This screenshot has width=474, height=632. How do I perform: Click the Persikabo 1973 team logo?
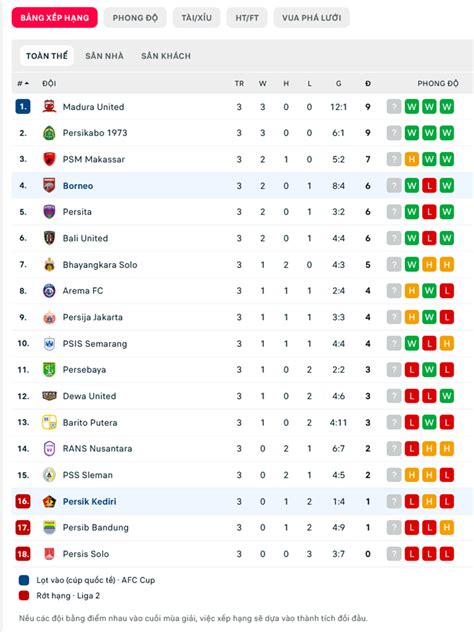tap(49, 133)
